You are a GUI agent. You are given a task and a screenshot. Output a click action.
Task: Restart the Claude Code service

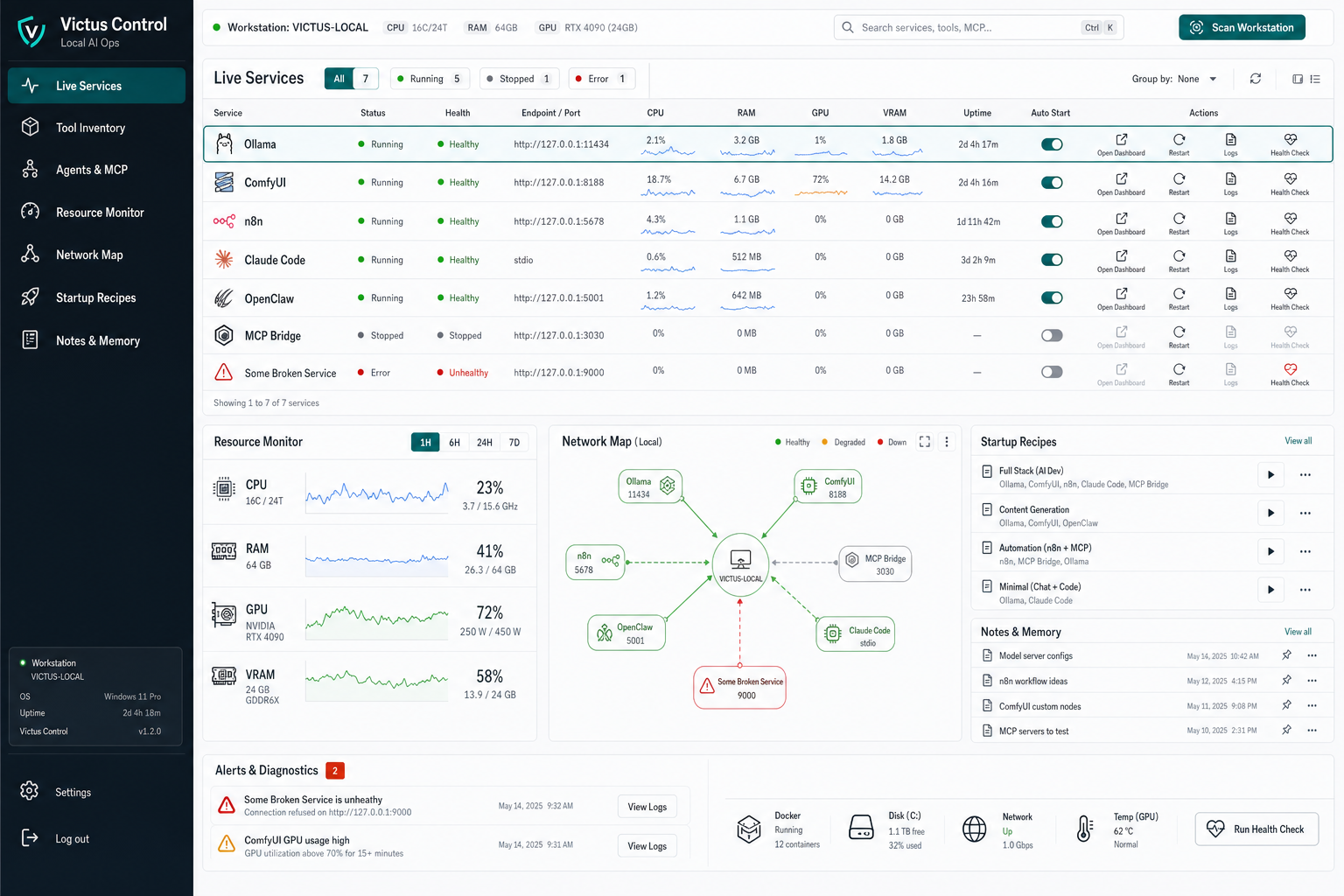1179,260
